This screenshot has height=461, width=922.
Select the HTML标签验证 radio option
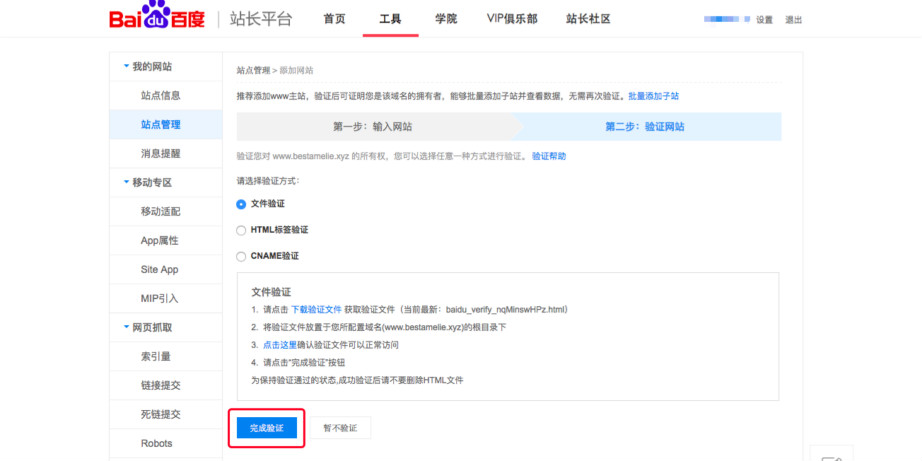pyautogui.click(x=241, y=230)
